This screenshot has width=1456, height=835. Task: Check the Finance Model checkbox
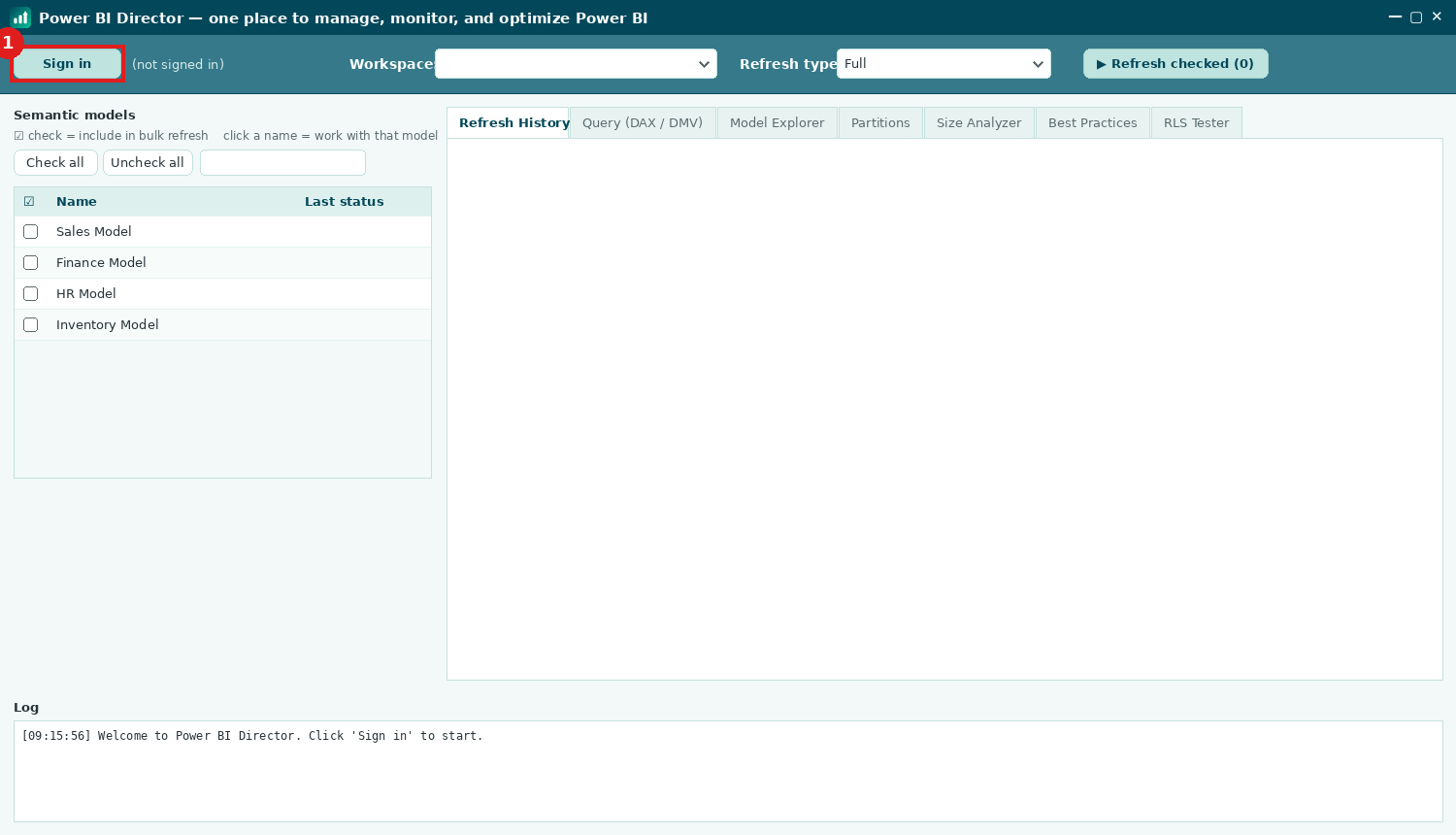tap(31, 263)
